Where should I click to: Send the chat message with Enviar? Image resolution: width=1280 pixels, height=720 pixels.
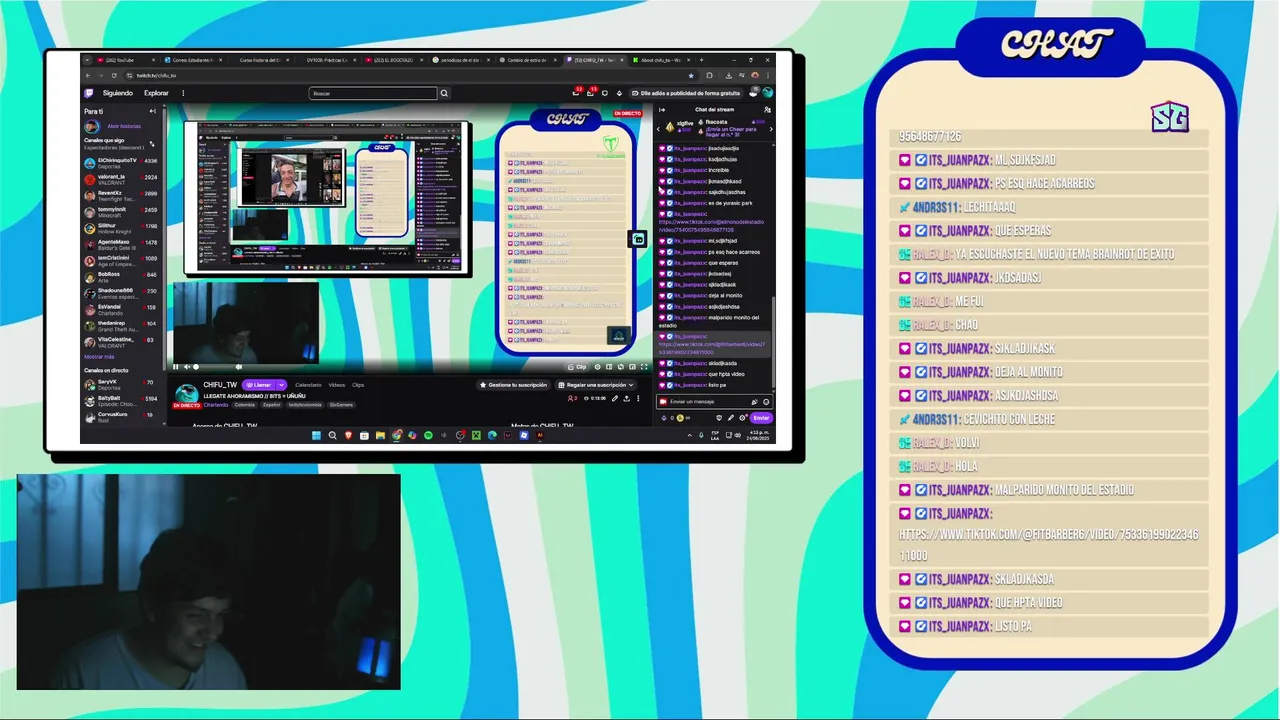tap(761, 418)
